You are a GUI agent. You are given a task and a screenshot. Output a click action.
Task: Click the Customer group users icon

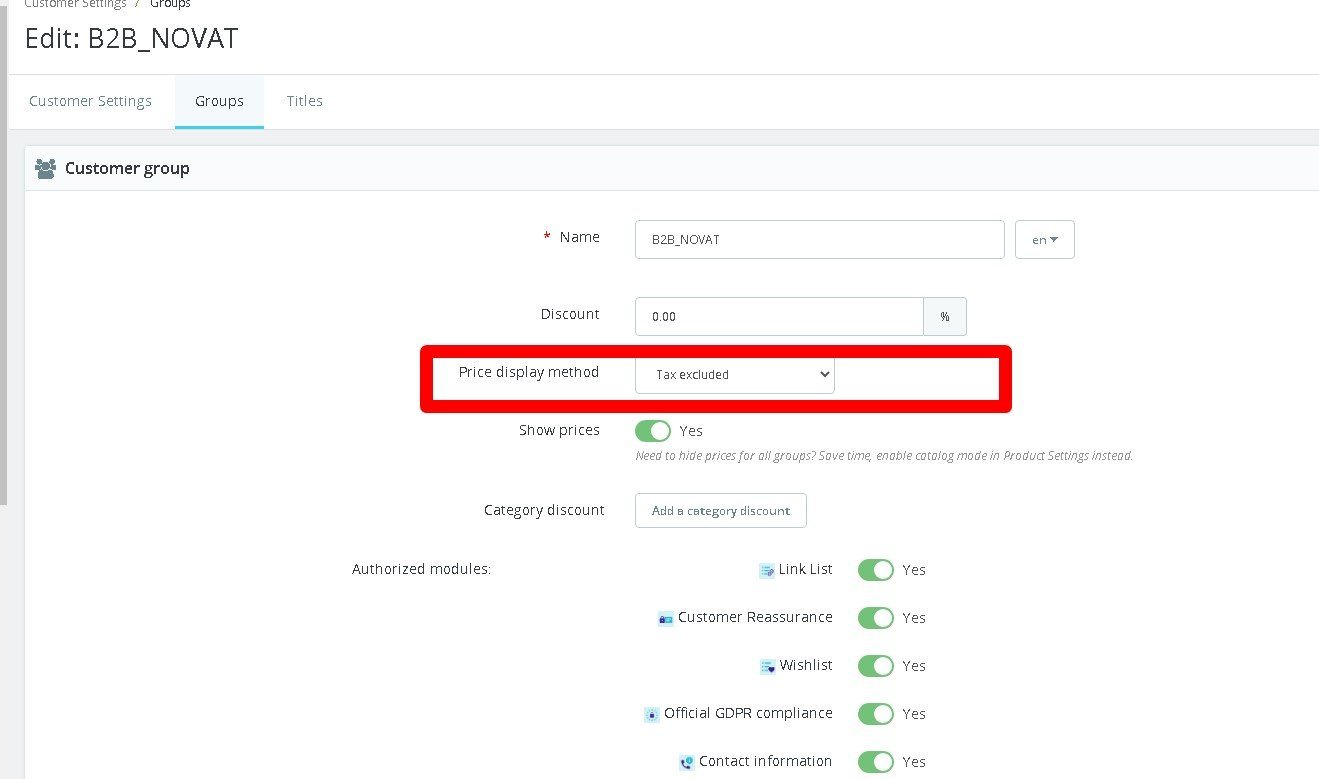pos(45,169)
